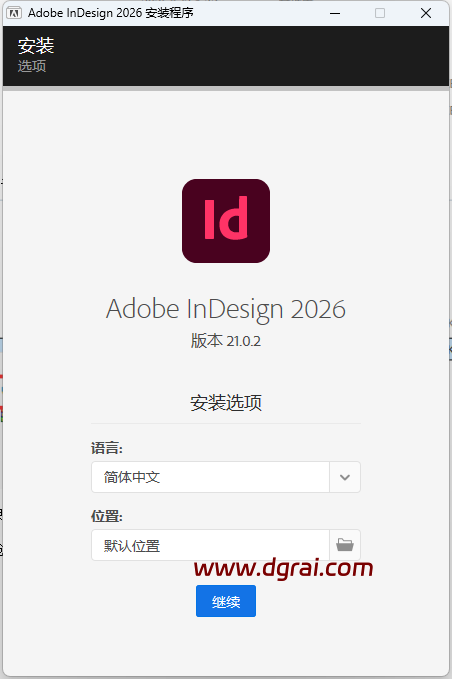The width and height of the screenshot is (452, 679).
Task: Open the 语言 dropdown arrow
Action: tap(345, 477)
